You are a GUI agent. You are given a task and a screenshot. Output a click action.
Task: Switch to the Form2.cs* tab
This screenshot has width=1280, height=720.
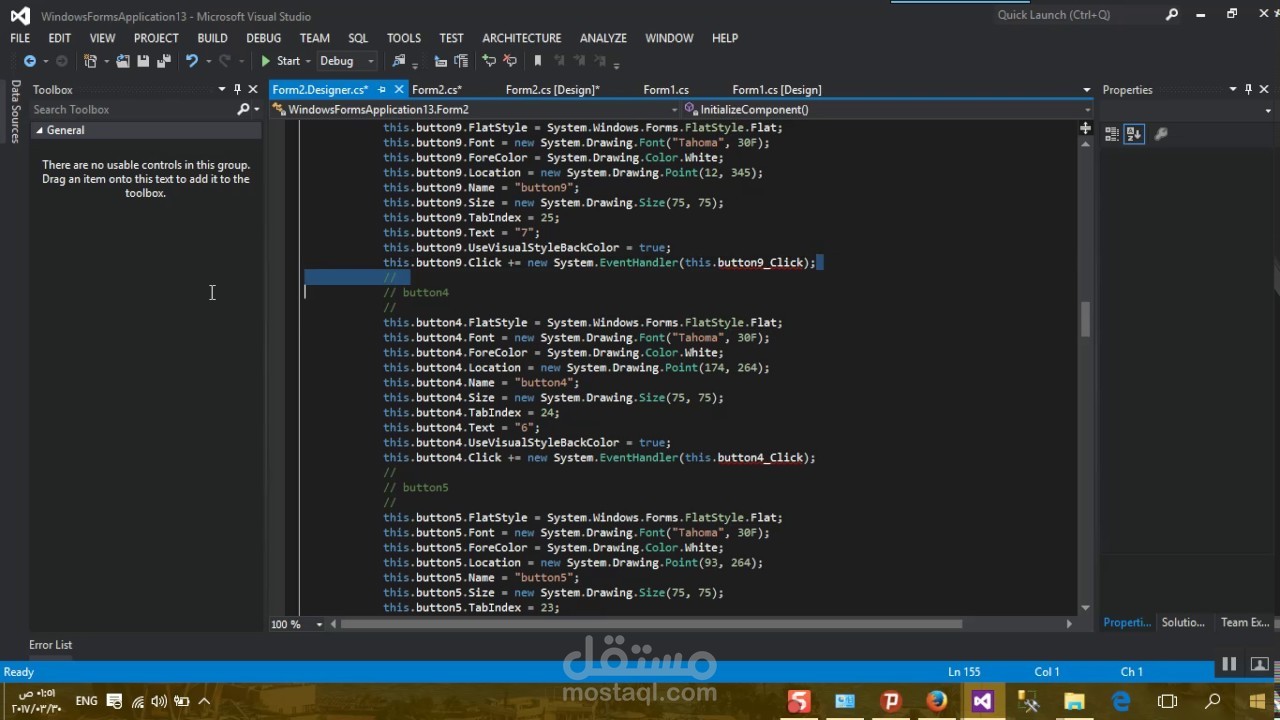pyautogui.click(x=437, y=90)
